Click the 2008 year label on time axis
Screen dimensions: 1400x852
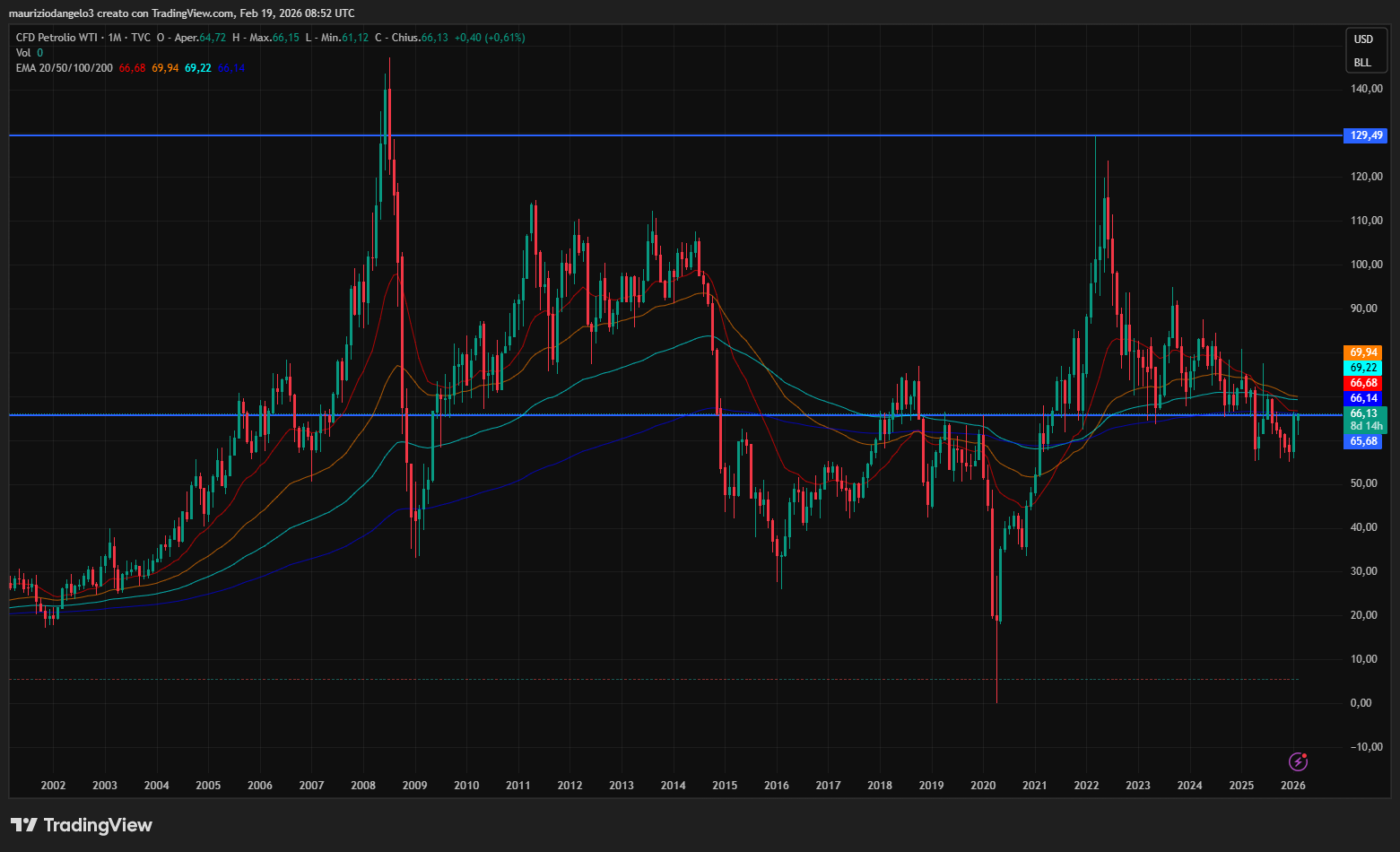[363, 786]
